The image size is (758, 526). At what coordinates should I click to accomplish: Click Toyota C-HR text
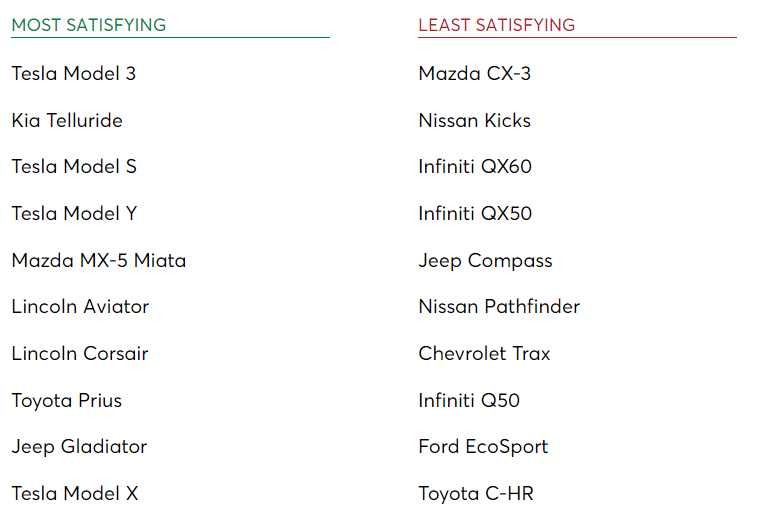476,495
